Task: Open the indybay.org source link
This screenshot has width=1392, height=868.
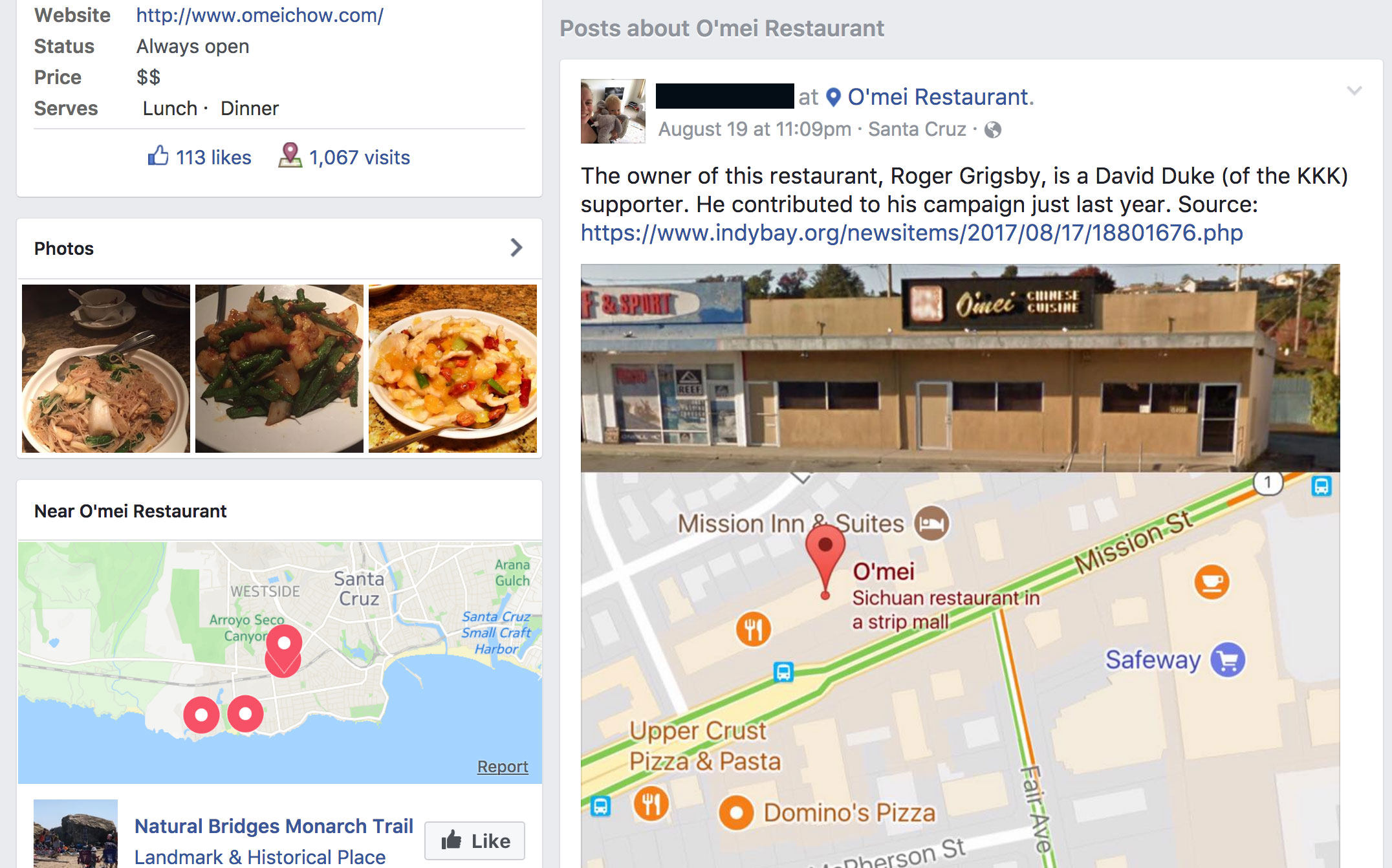Action: (x=911, y=233)
